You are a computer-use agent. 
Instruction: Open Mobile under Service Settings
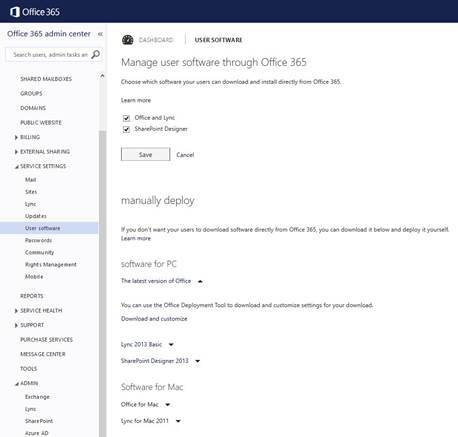point(34,277)
